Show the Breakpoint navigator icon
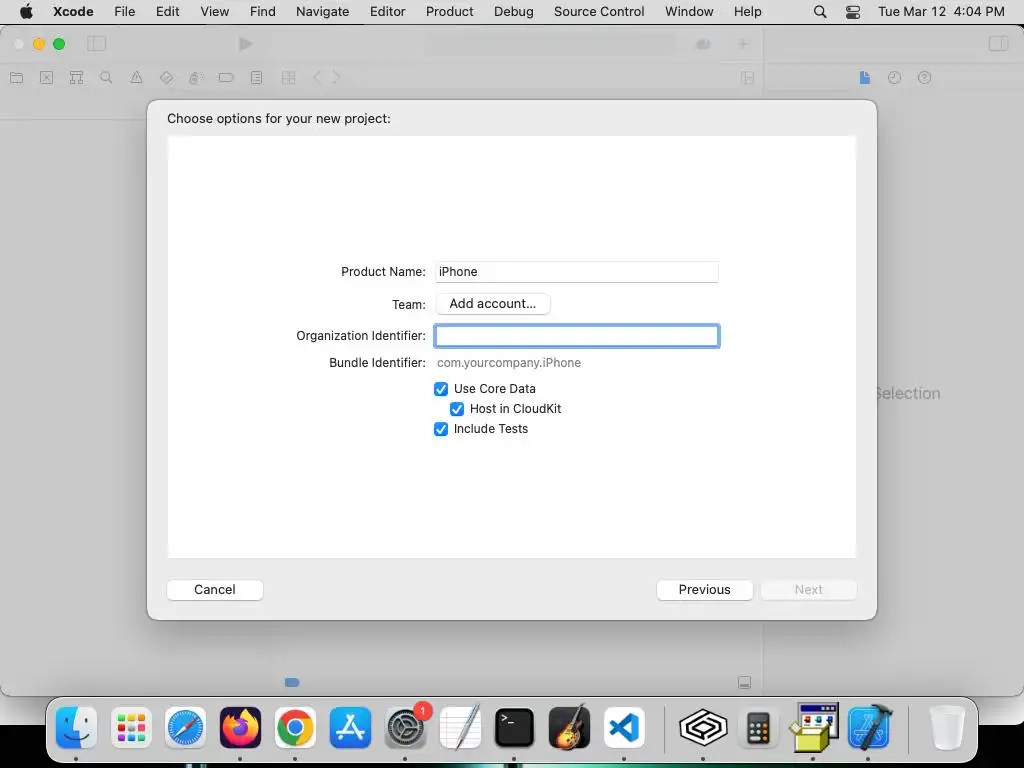Viewport: 1024px width, 768px height. [226, 78]
